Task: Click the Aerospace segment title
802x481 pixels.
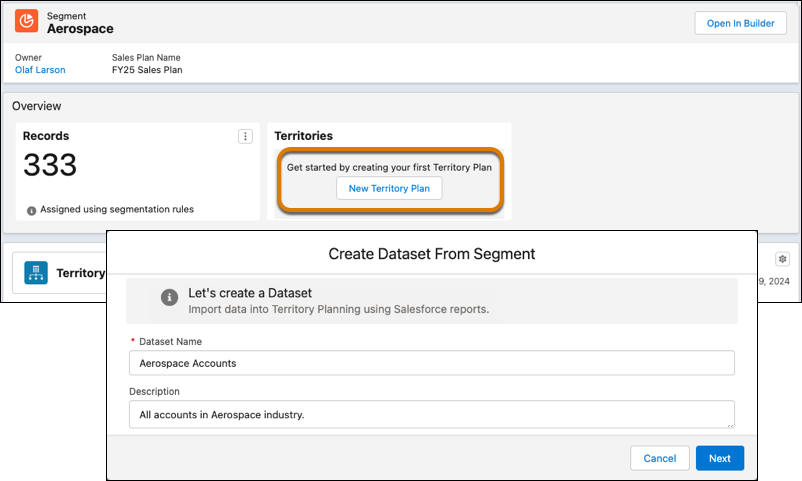Action: point(80,29)
